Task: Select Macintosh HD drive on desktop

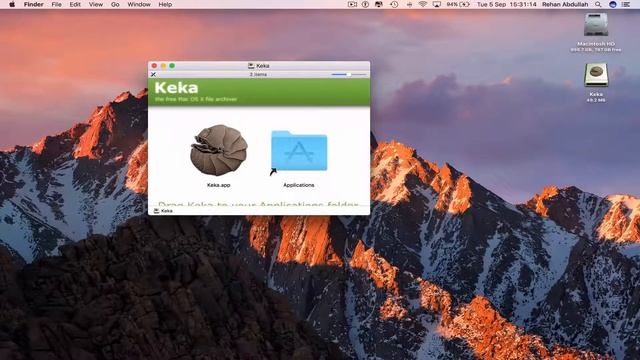Action: [x=596, y=25]
